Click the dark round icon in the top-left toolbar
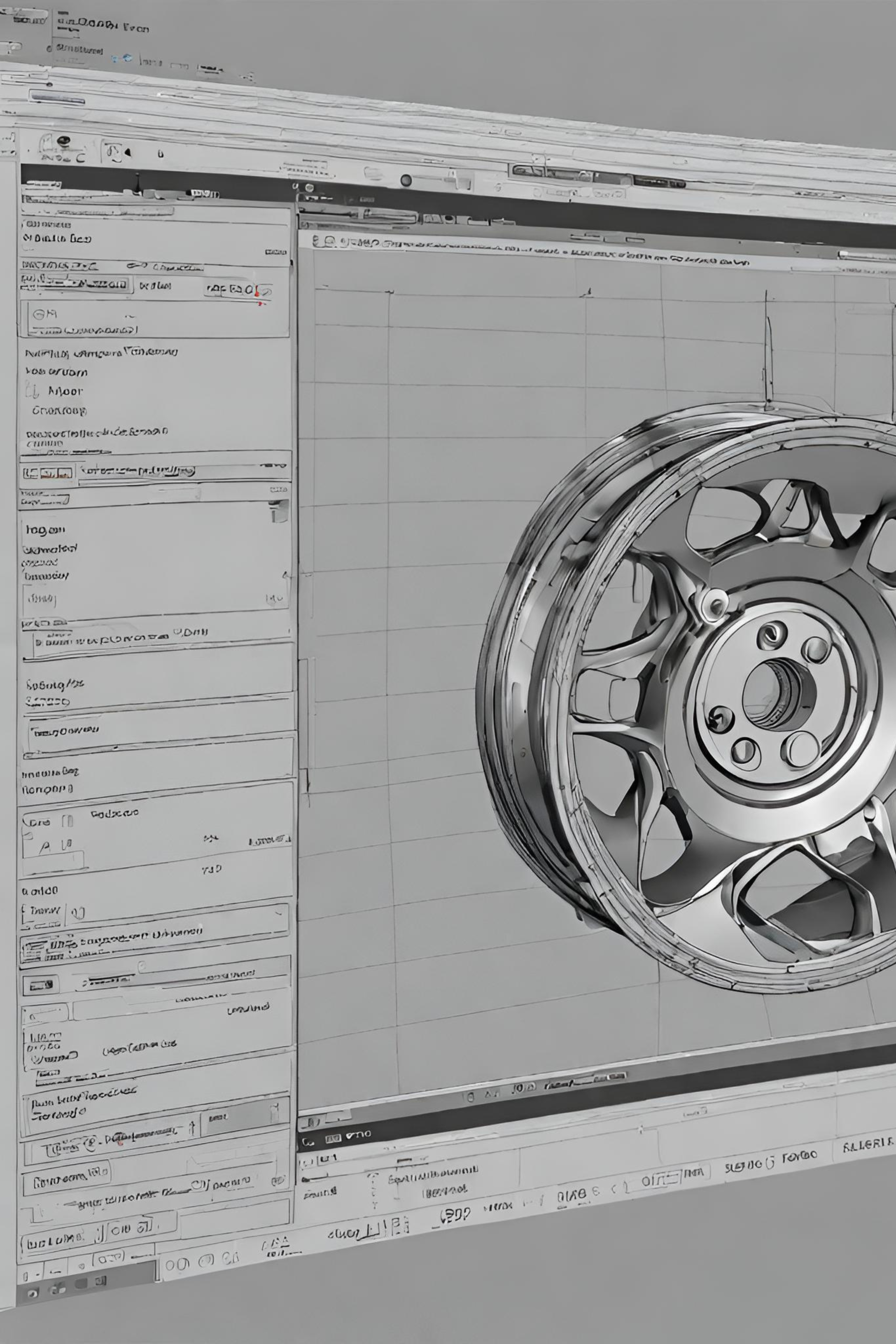 [63, 140]
